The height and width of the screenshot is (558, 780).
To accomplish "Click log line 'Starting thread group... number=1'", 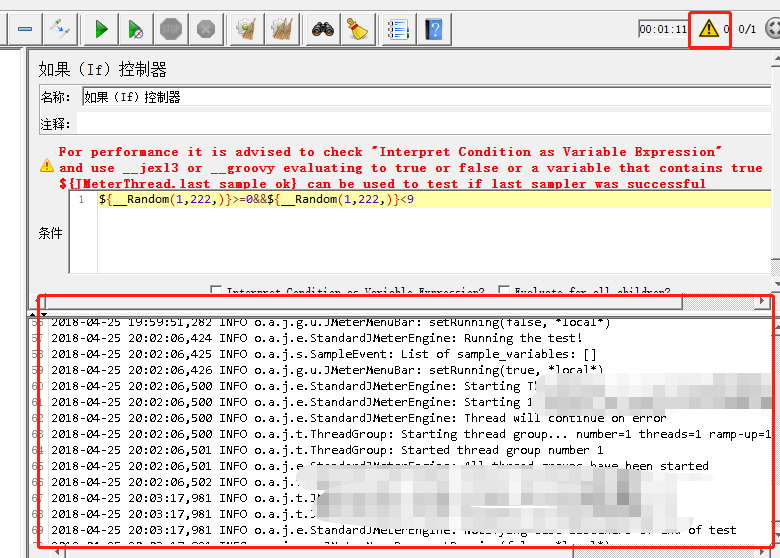I will [x=411, y=434].
